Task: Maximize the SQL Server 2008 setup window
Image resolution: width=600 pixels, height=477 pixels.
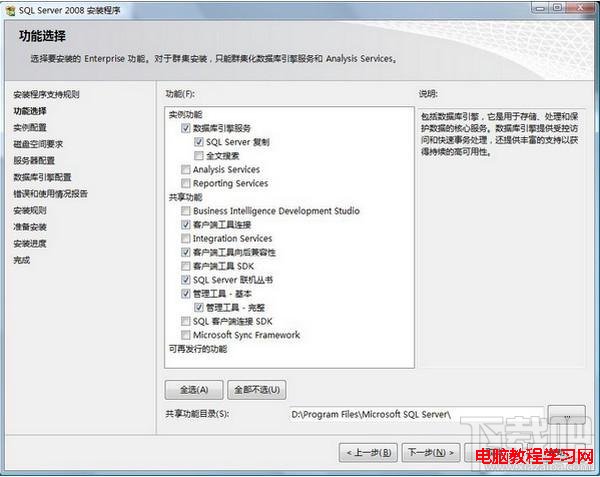Action: pos(557,8)
